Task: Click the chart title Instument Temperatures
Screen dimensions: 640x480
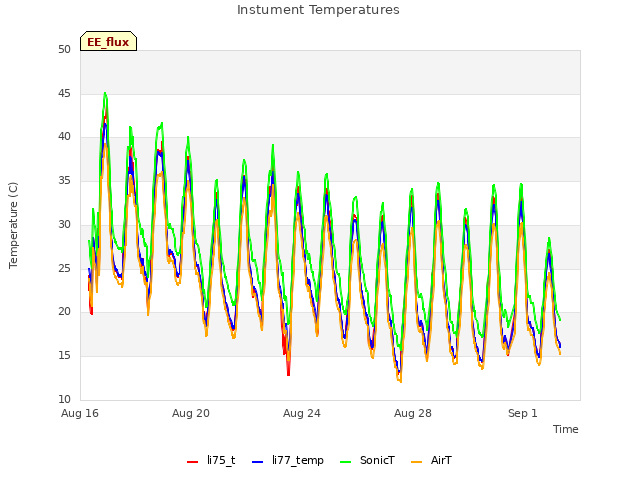Action: 318,9
